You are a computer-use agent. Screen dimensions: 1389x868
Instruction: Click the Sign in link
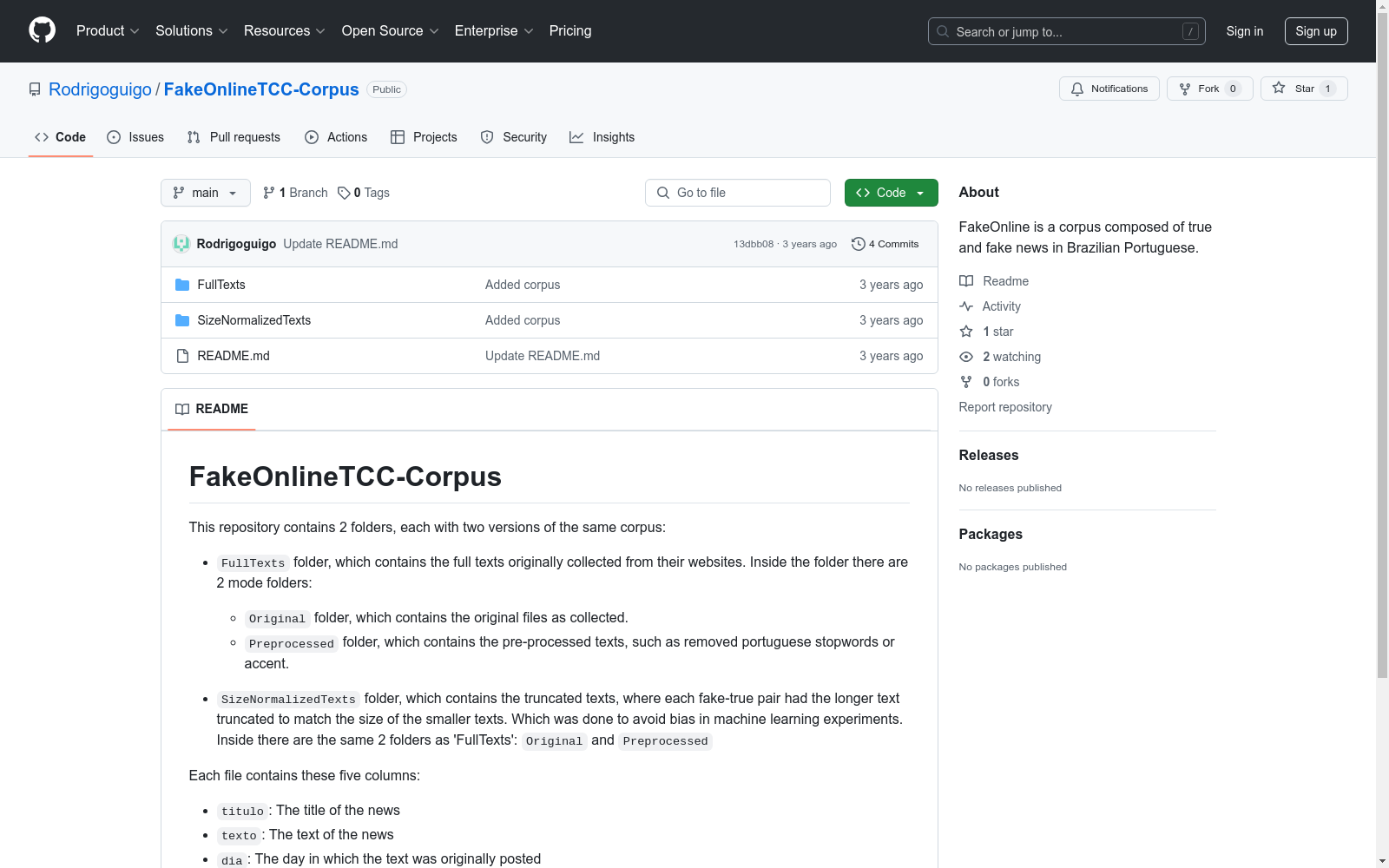1245,31
